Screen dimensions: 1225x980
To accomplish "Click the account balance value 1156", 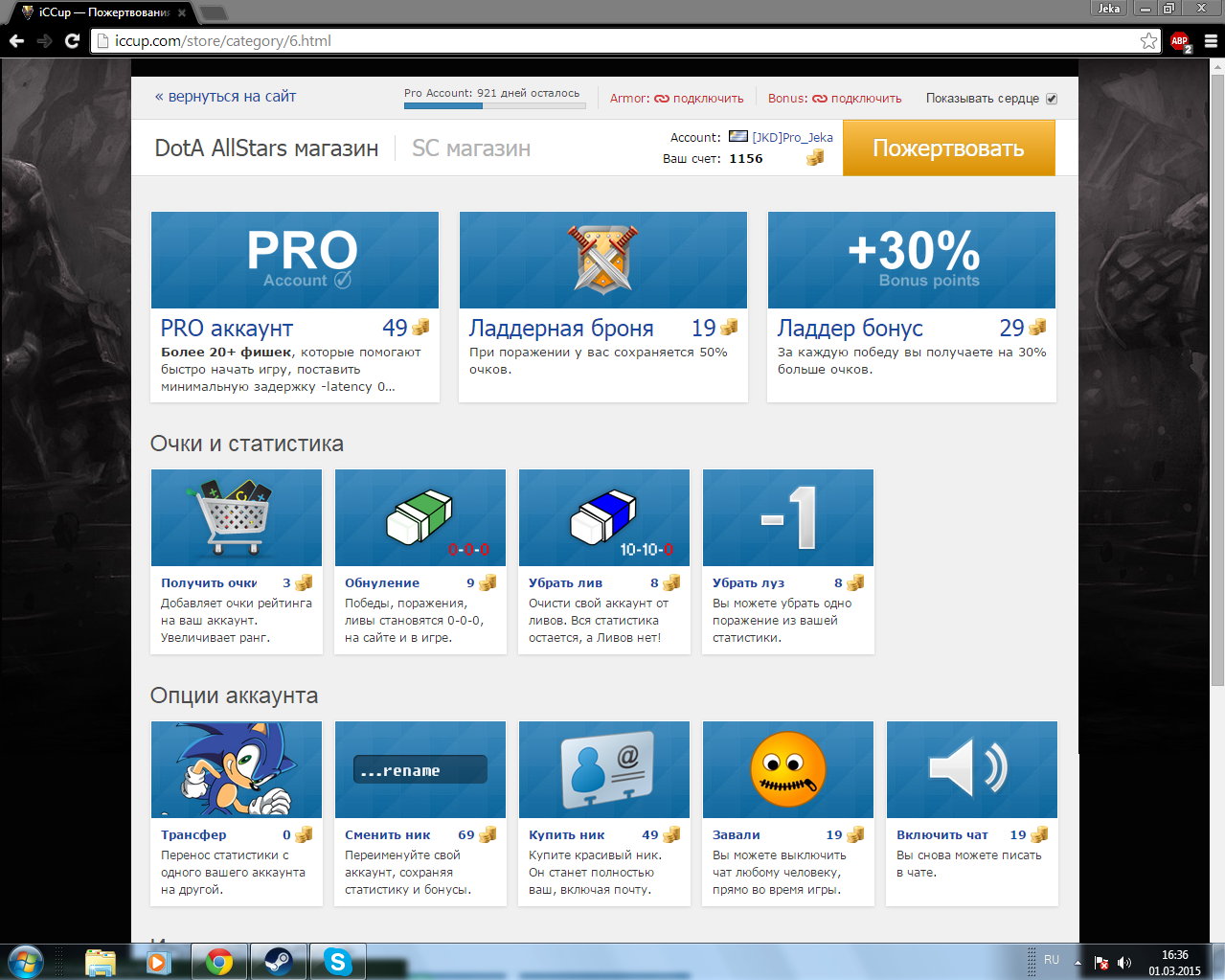I will (x=746, y=159).
